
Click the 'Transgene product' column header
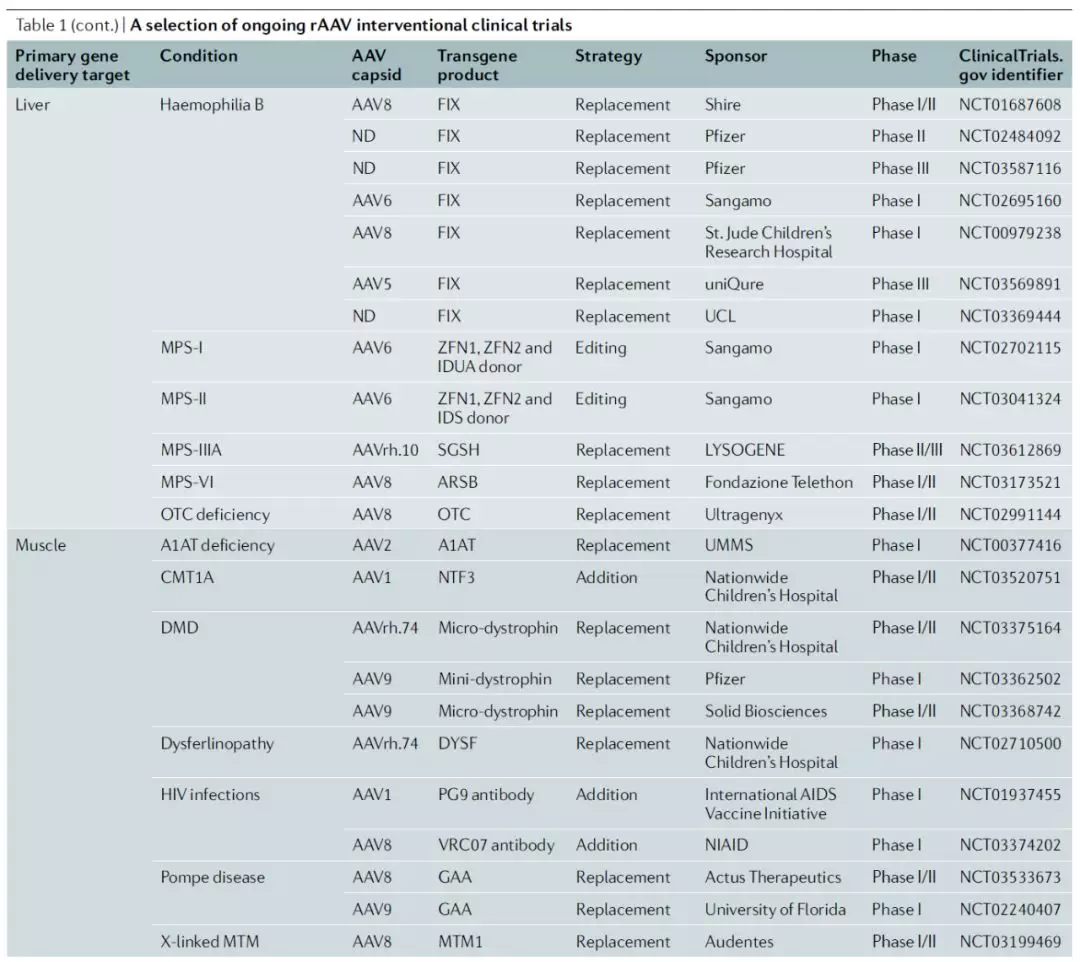(477, 66)
